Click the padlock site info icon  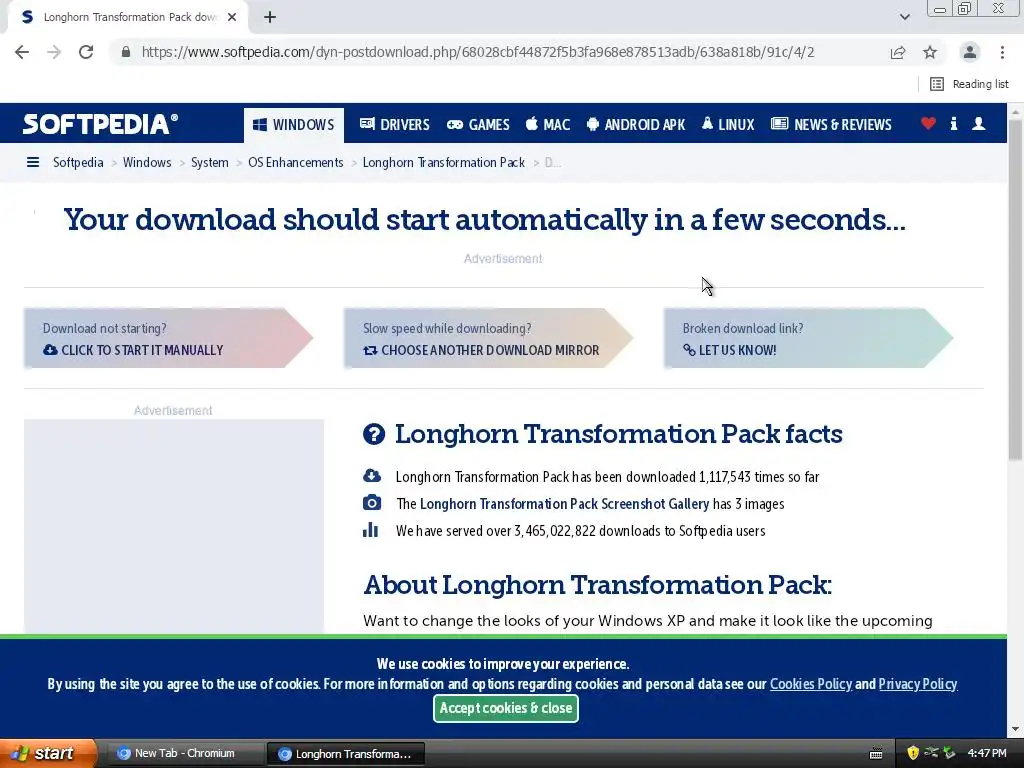(126, 52)
